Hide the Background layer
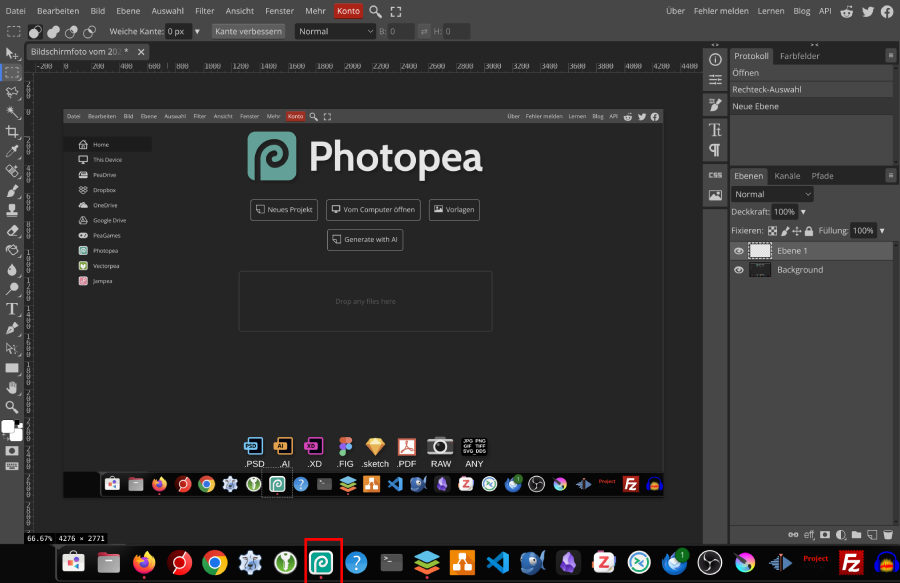Viewport: 900px width, 583px height. tap(739, 270)
